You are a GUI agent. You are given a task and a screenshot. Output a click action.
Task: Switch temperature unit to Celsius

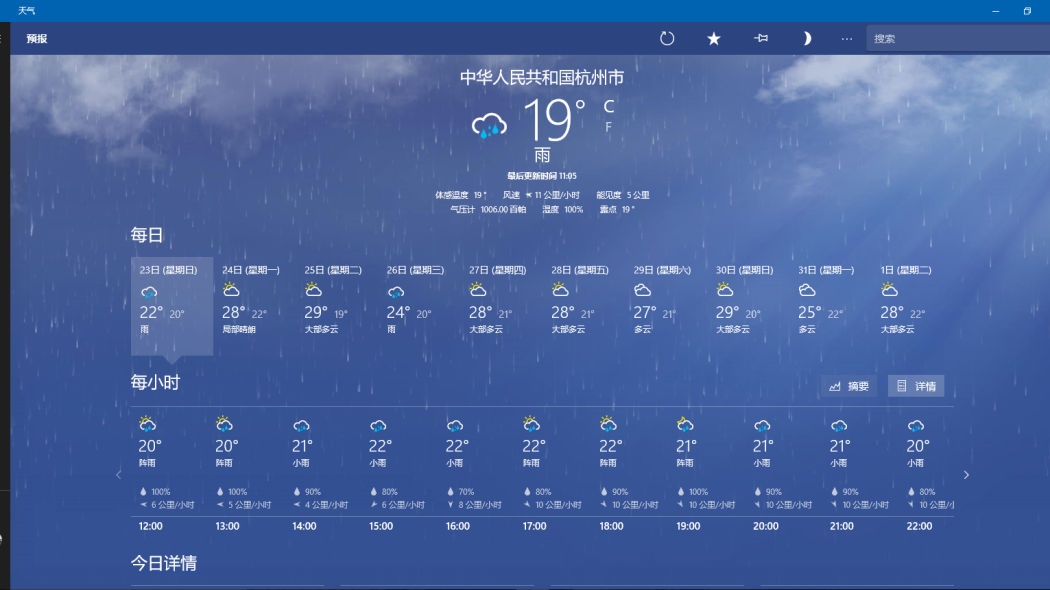point(609,106)
